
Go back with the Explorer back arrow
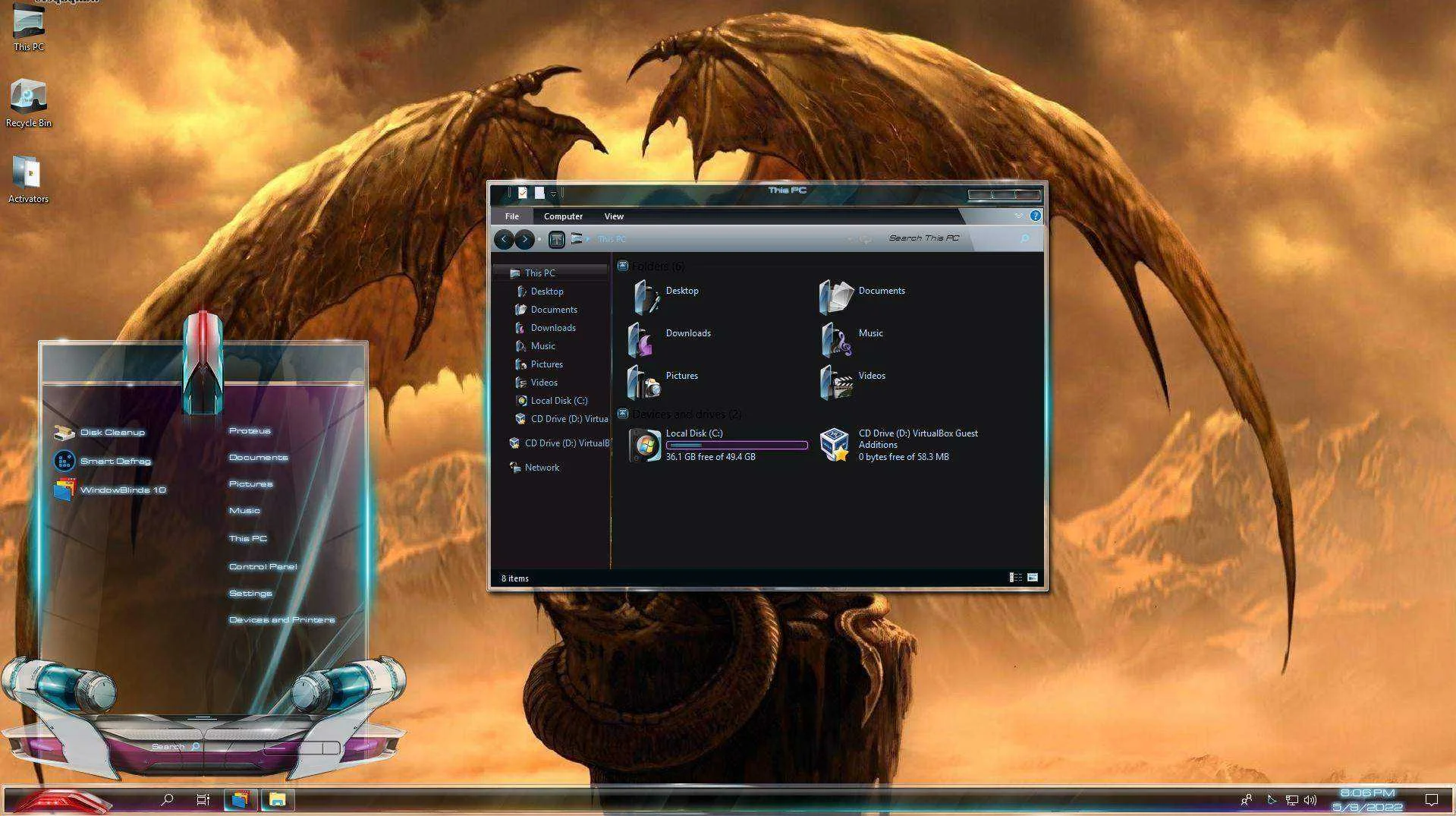(x=503, y=239)
